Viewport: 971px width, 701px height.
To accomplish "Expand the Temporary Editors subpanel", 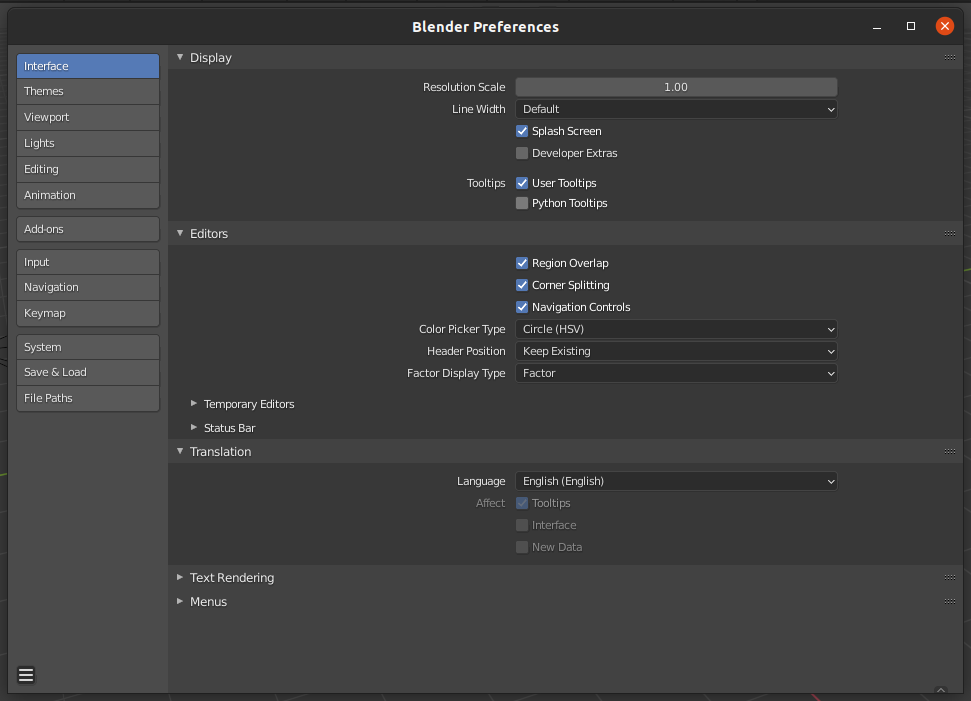I will [194, 403].
